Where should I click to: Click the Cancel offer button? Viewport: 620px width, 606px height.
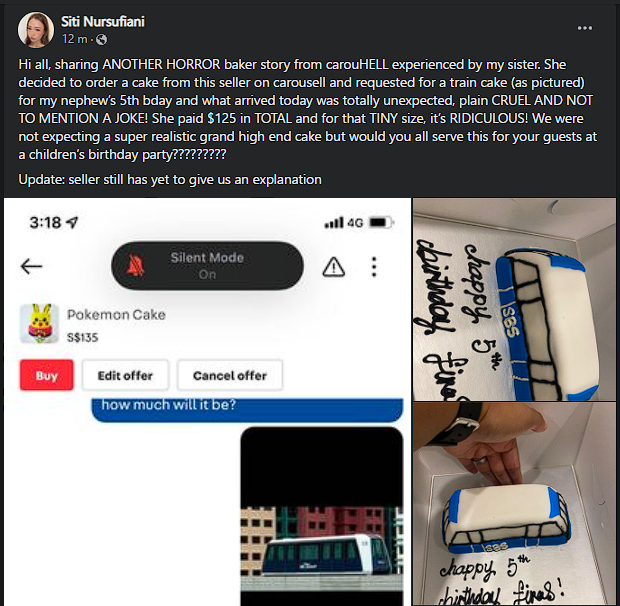230,375
